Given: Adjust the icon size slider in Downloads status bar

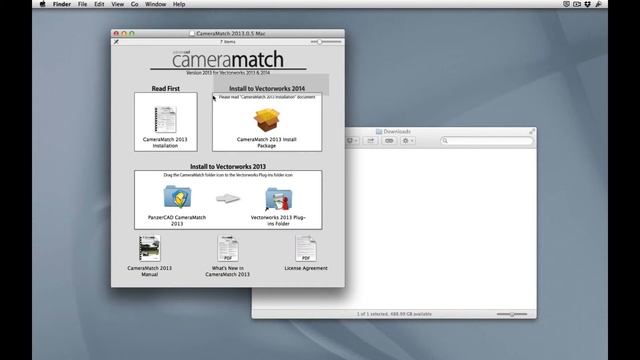Looking at the screenshot, I should (512, 314).
